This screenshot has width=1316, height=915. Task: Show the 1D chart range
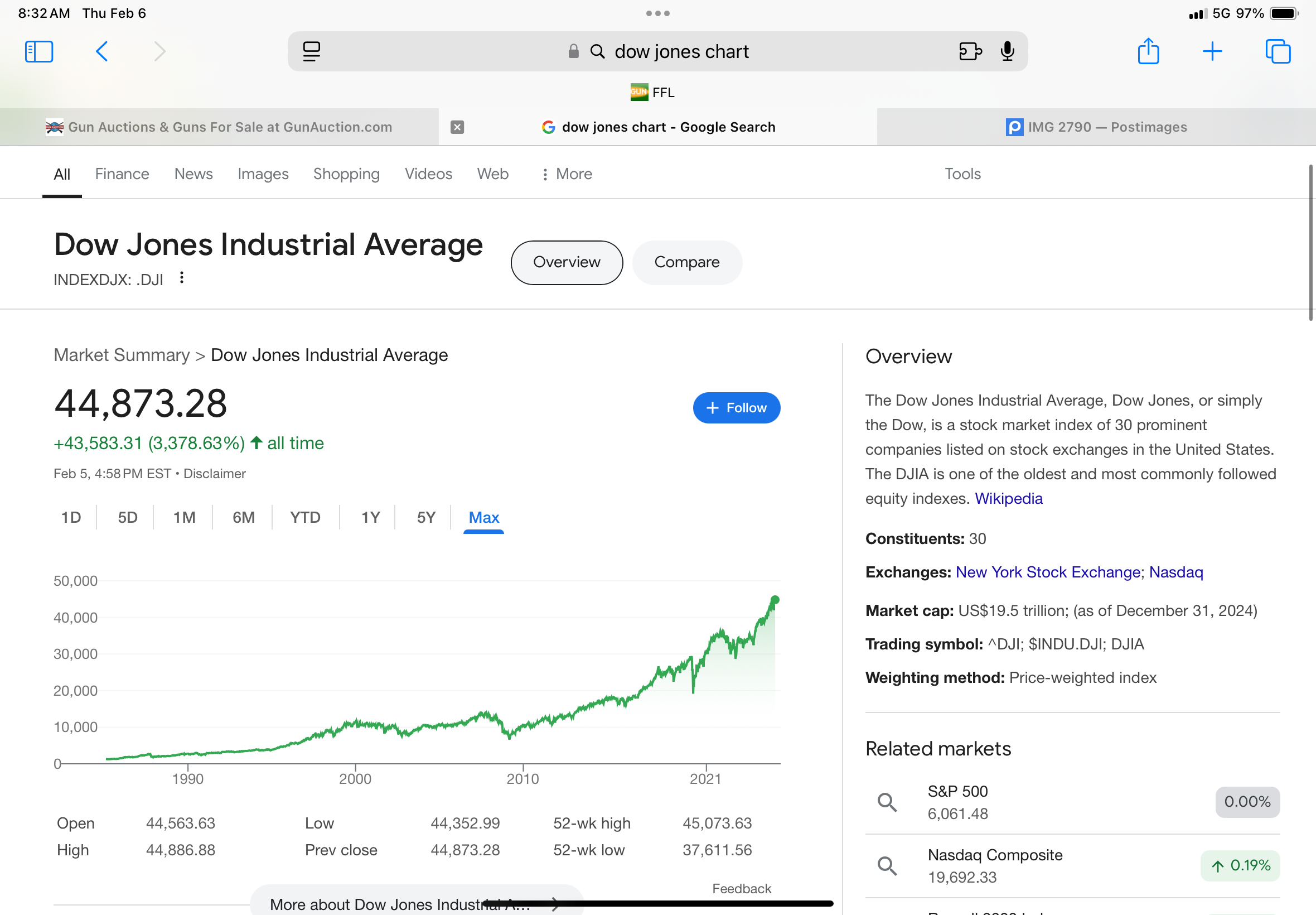click(71, 518)
